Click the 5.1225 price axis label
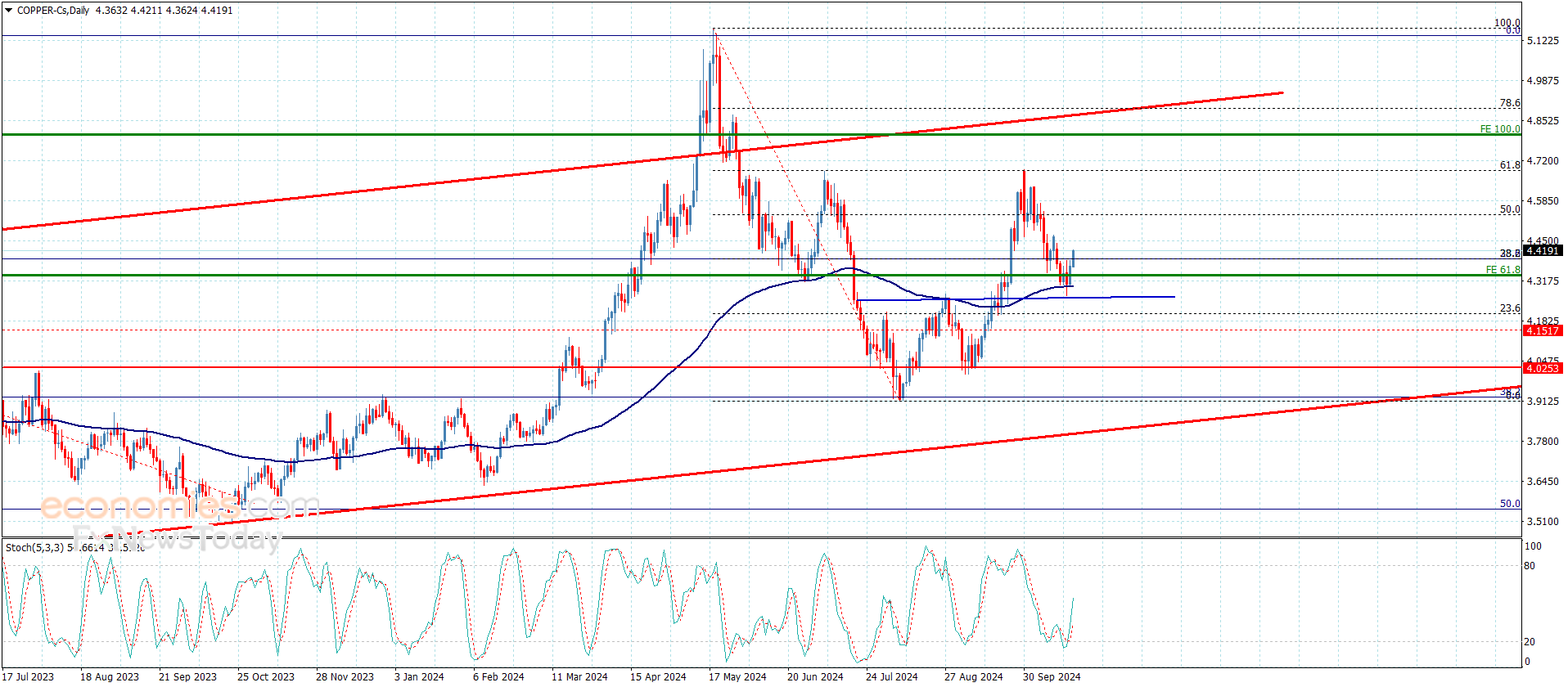1568x687 pixels. tap(1542, 41)
